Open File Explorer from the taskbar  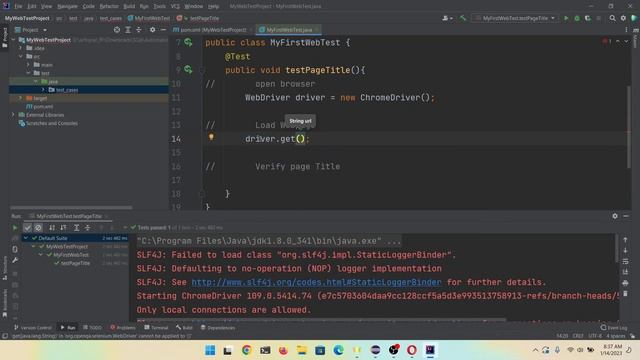point(302,350)
